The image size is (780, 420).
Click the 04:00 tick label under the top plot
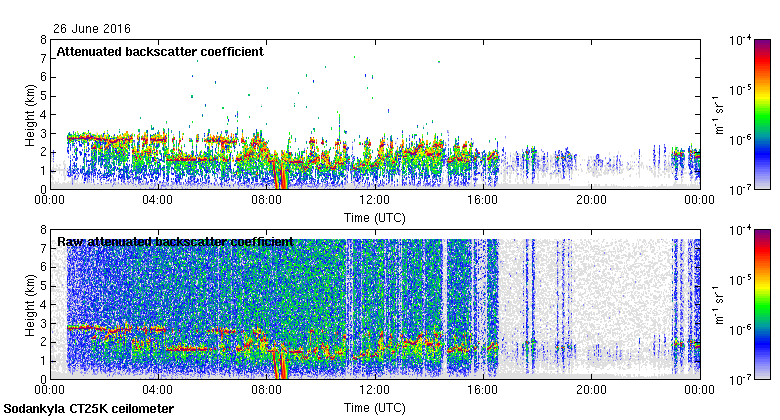pyautogui.click(x=158, y=200)
